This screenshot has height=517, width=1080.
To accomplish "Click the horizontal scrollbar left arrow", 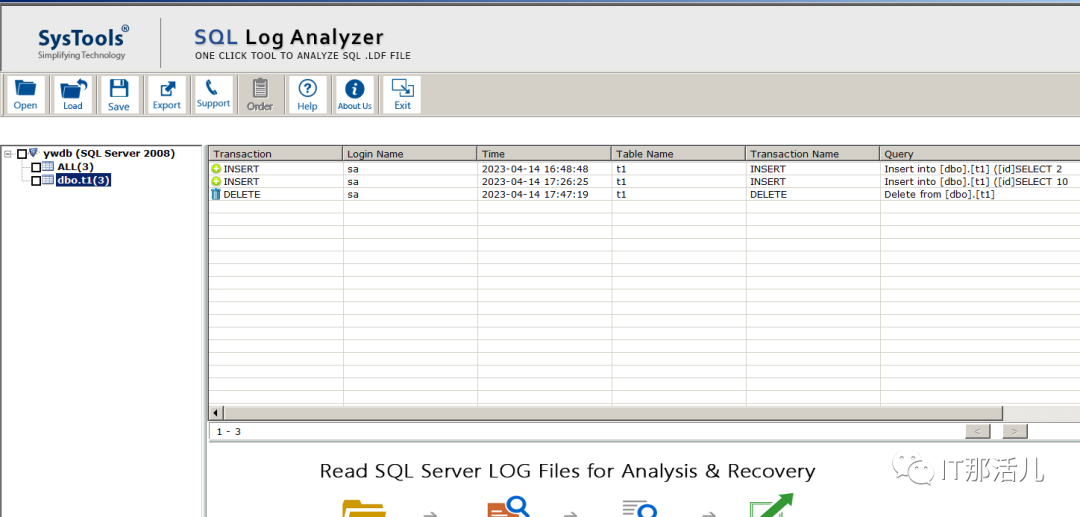I will click(x=216, y=413).
